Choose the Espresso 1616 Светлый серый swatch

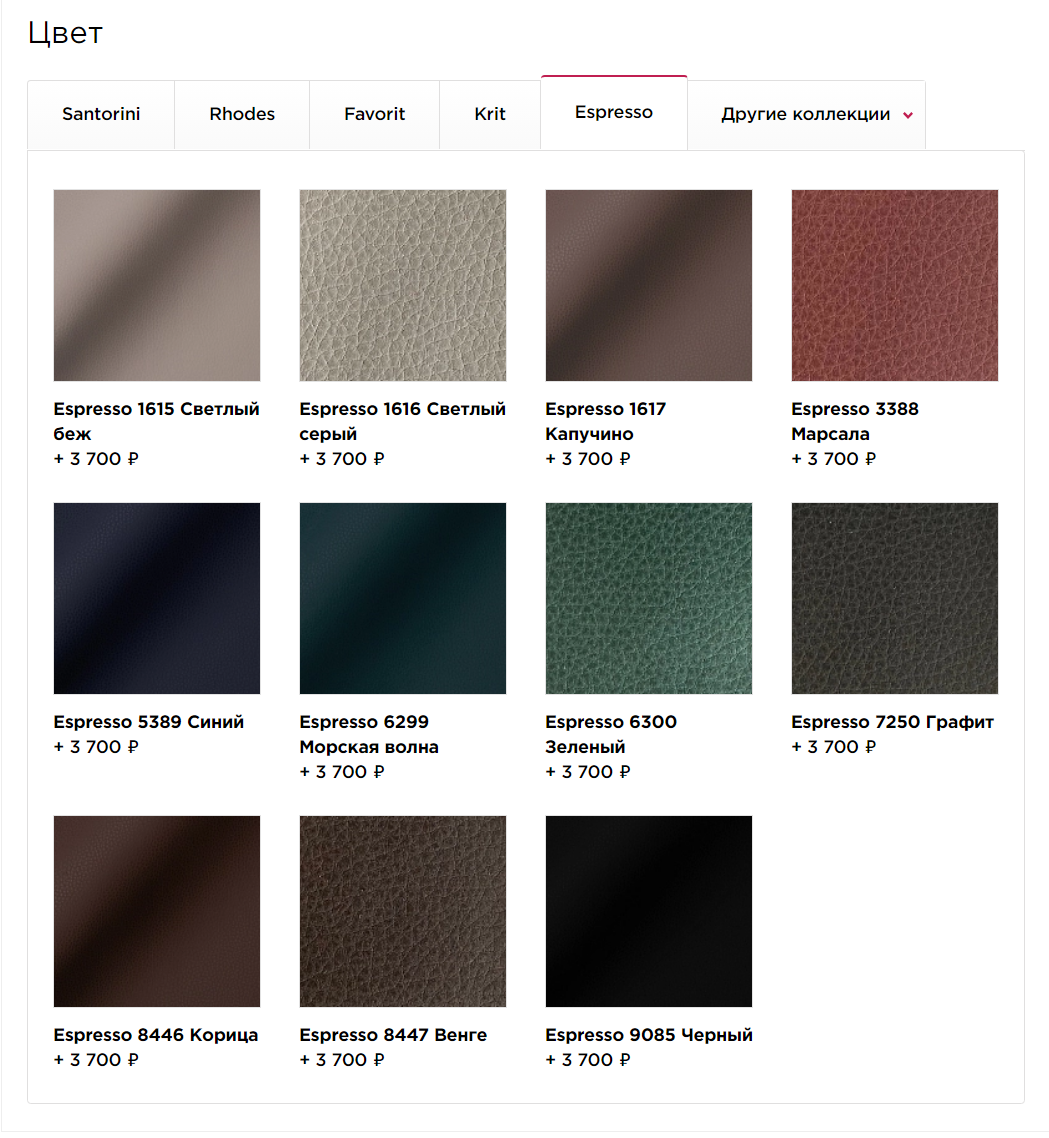point(403,285)
